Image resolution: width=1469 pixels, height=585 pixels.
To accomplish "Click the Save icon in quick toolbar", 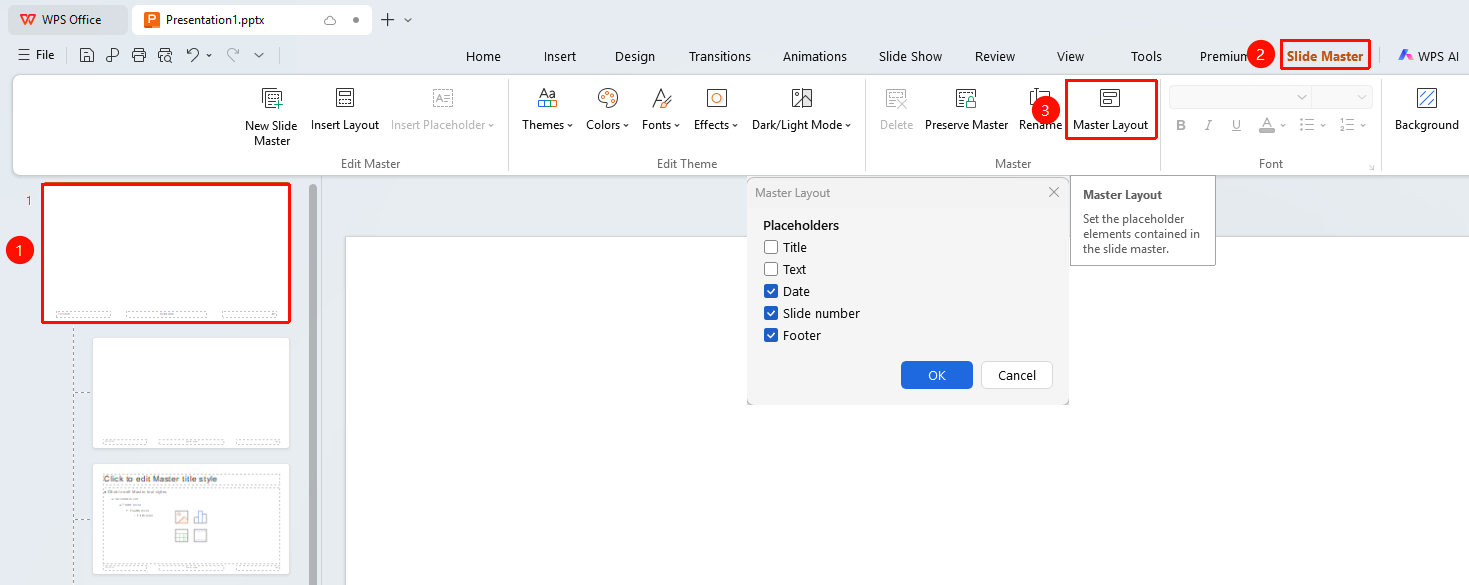I will point(87,55).
